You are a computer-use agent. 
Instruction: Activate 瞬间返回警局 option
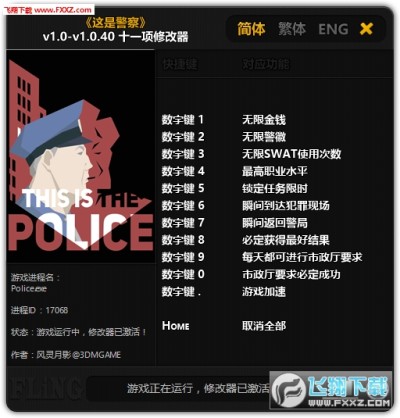(x=275, y=223)
